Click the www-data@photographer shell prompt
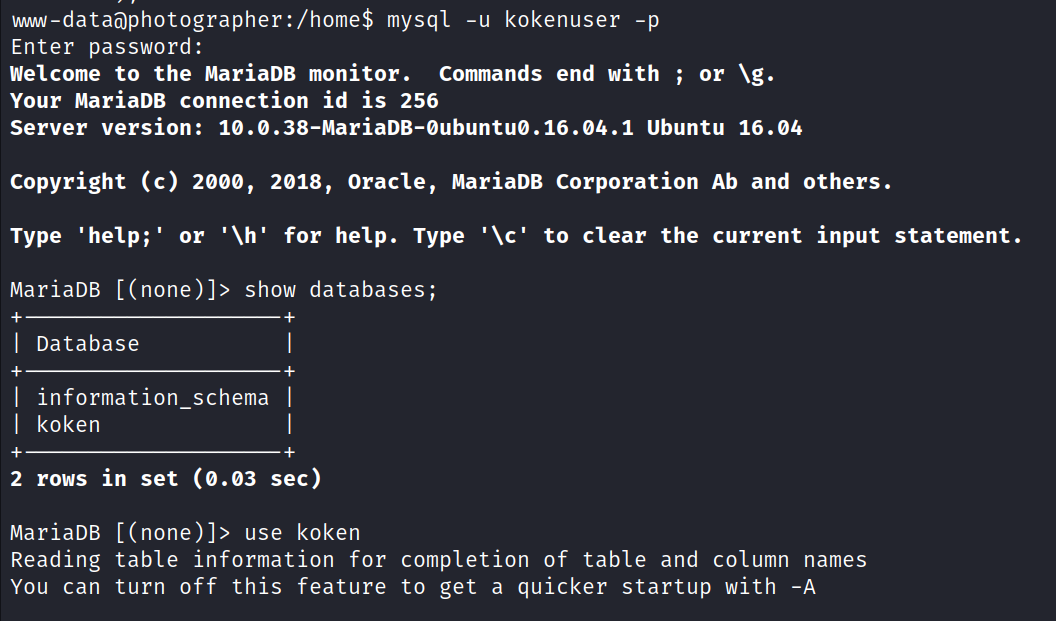 (x=192, y=20)
